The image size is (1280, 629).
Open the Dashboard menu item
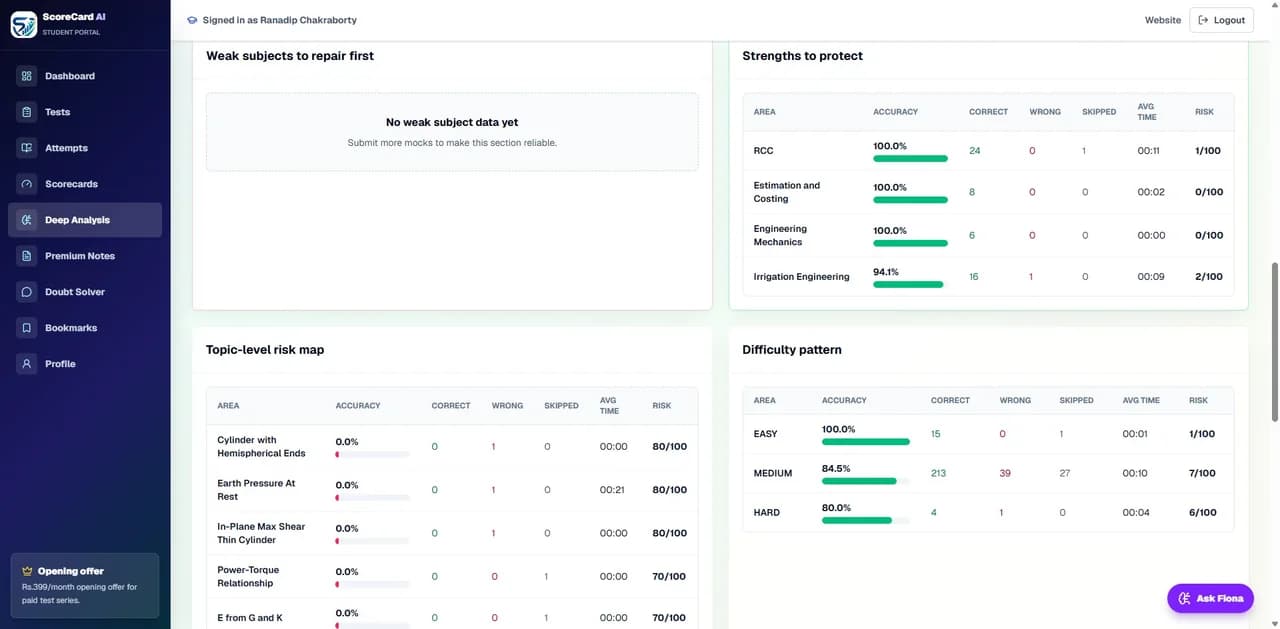85,76
